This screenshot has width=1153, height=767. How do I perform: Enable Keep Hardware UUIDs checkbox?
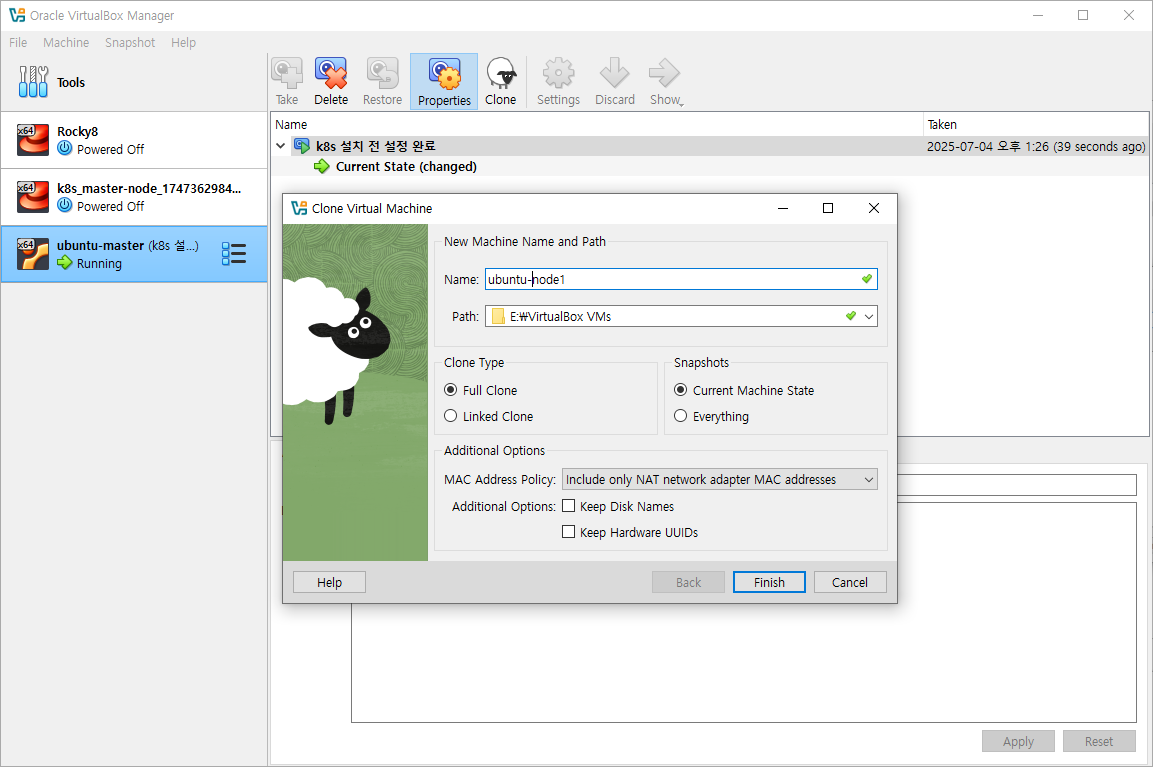[568, 532]
